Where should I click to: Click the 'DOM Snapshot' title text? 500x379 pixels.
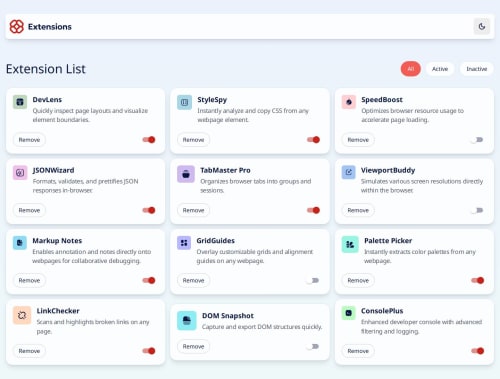click(x=228, y=316)
